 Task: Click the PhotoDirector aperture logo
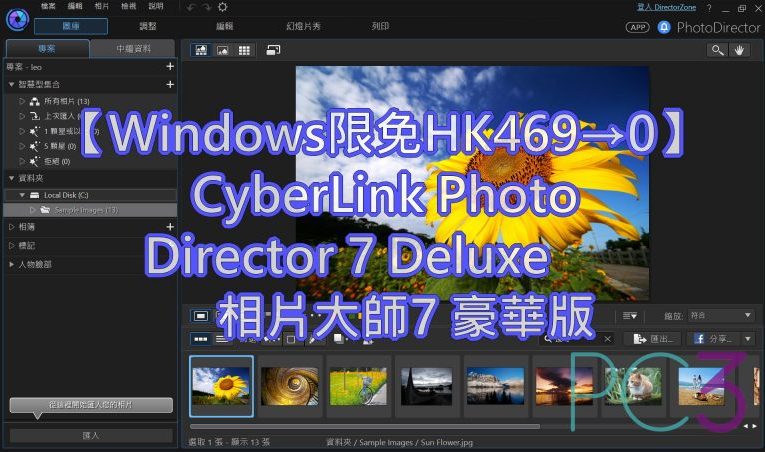[17, 20]
